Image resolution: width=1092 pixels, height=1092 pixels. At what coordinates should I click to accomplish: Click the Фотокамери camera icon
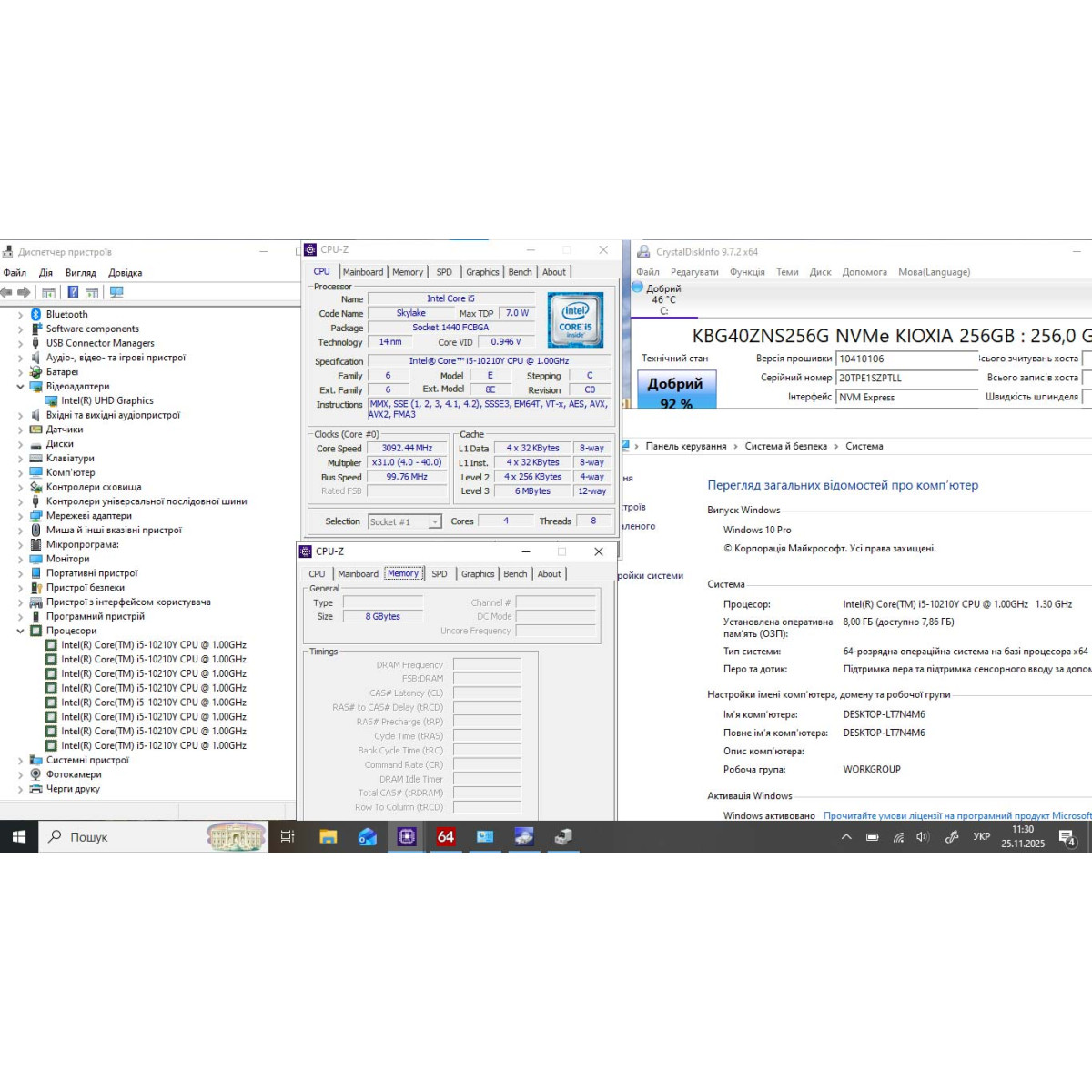[36, 774]
